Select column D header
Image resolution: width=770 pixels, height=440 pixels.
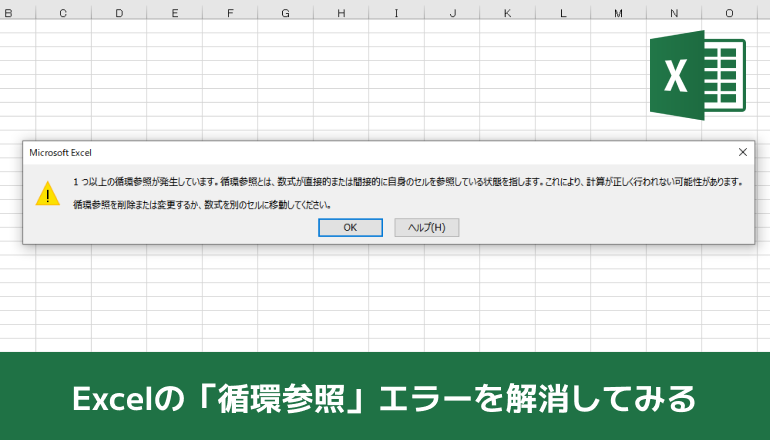click(x=119, y=13)
